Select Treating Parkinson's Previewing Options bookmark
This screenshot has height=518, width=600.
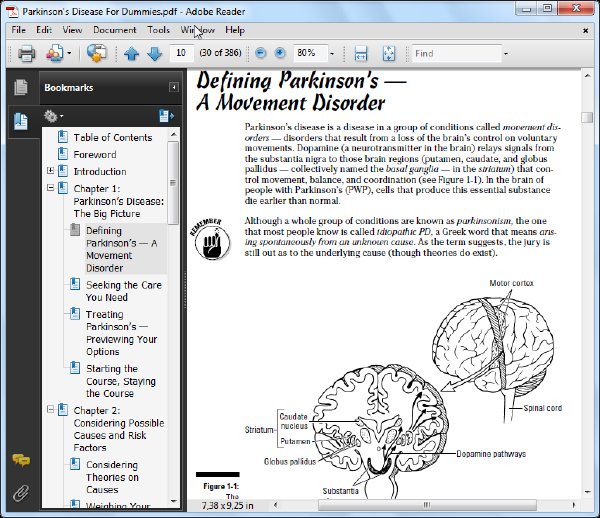121,333
